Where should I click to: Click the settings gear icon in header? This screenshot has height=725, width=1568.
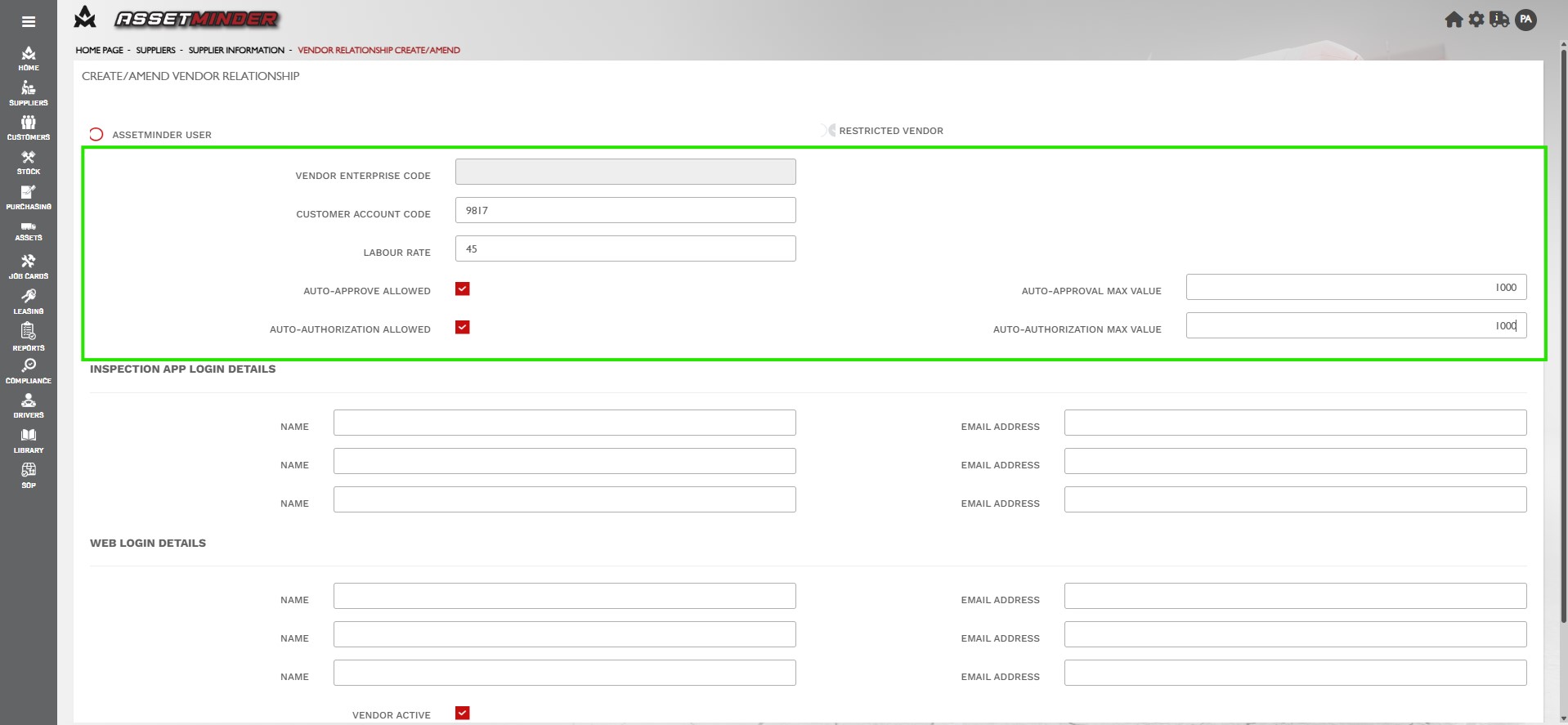1476,20
